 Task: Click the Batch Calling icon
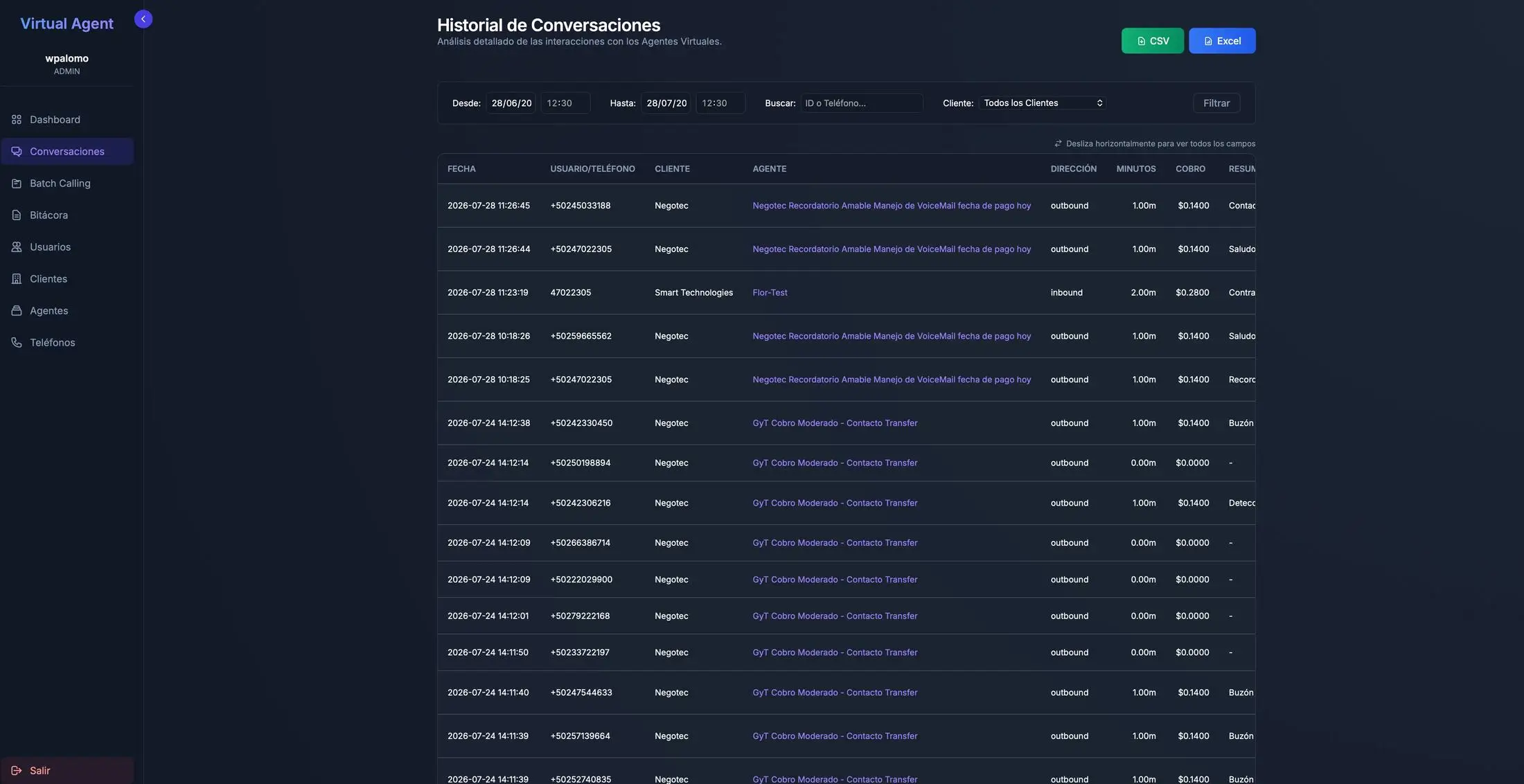coord(17,184)
